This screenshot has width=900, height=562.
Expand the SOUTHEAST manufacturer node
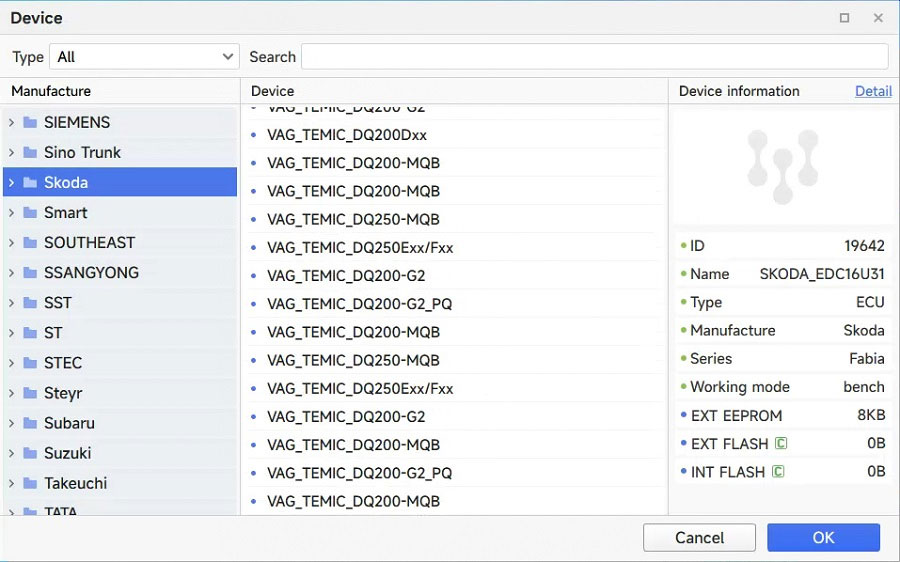[11, 243]
